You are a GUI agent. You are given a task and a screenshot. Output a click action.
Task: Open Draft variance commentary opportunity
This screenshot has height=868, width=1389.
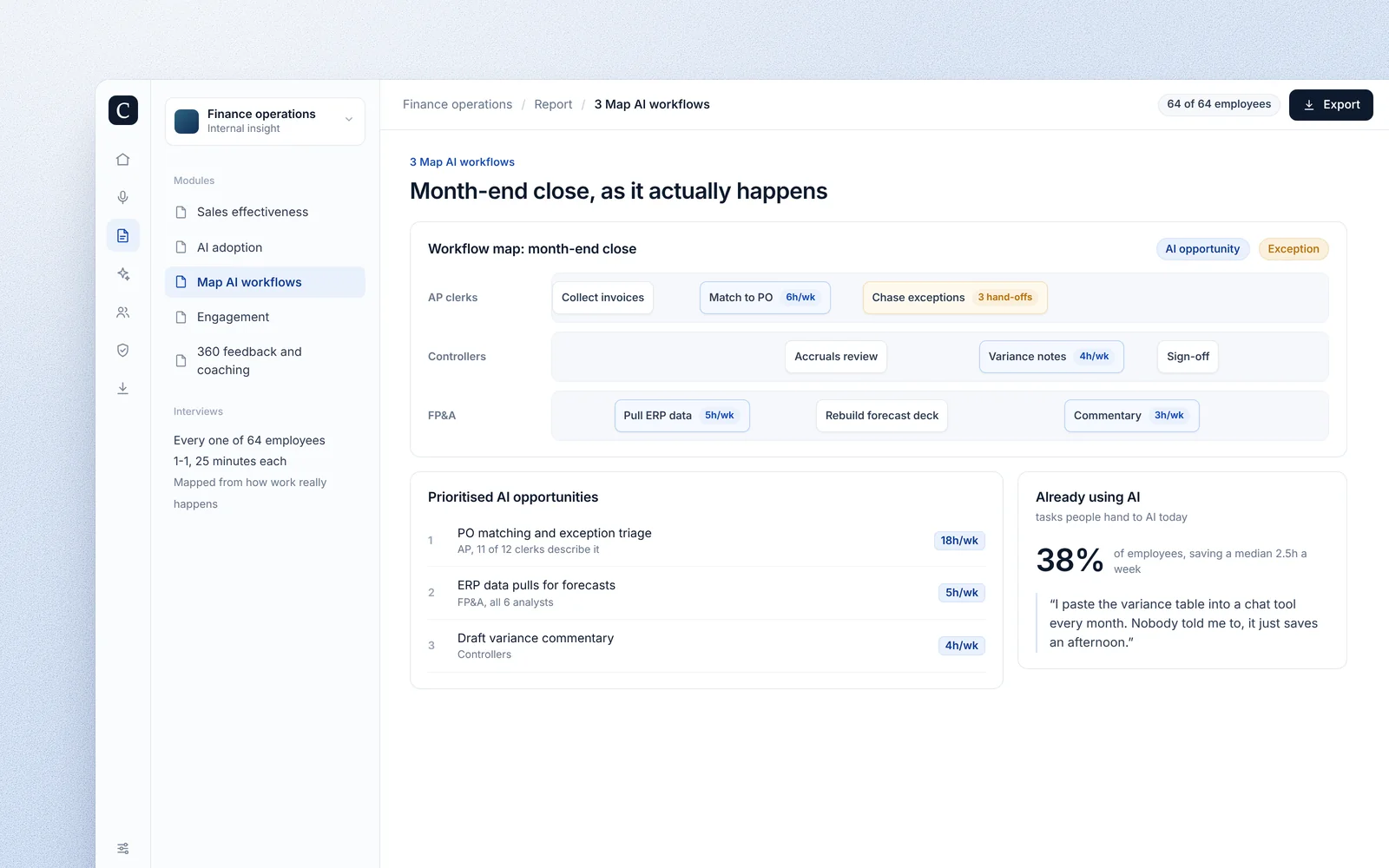707,646
